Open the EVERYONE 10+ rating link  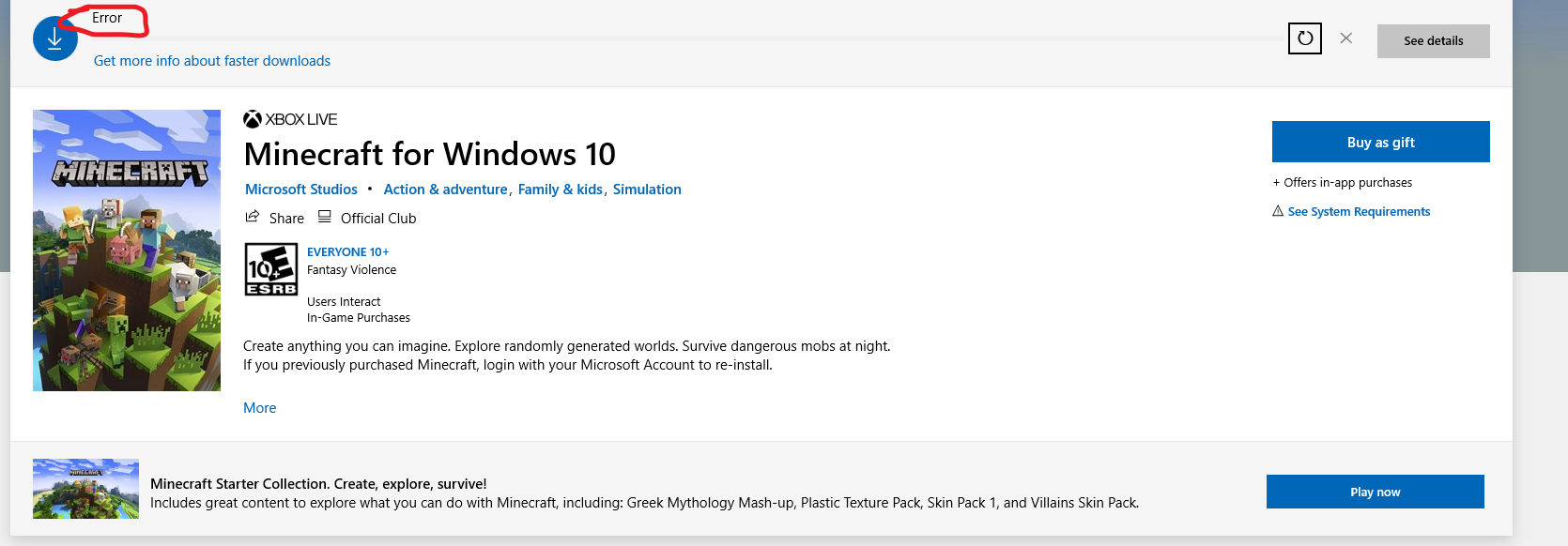tap(347, 252)
